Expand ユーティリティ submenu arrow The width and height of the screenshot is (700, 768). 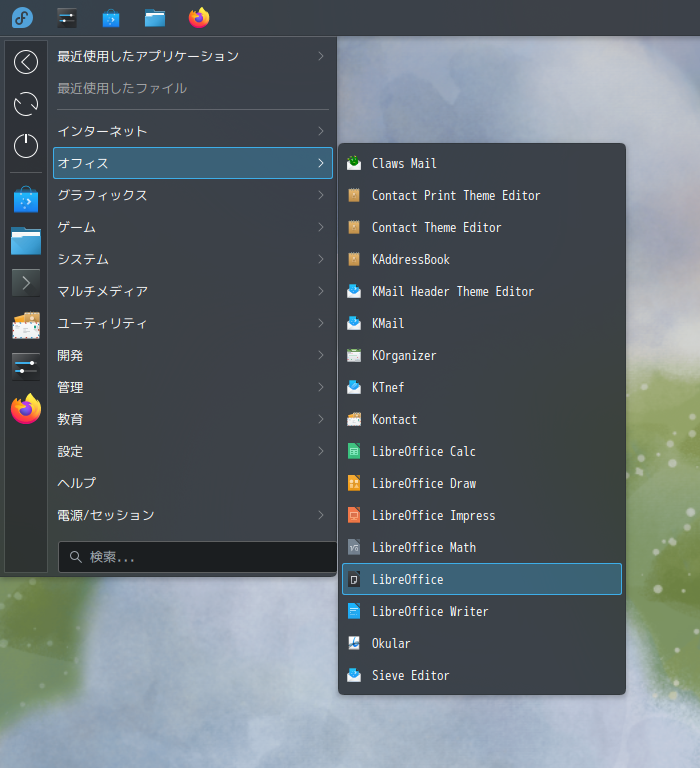(321, 323)
